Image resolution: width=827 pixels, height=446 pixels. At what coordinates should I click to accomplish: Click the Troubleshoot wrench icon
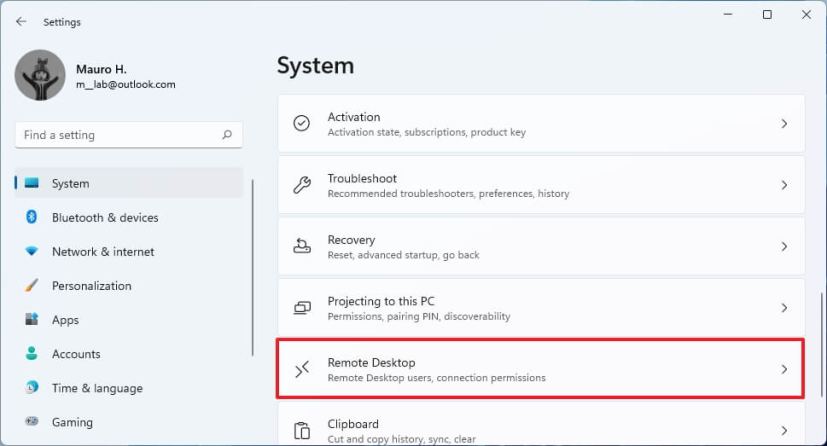click(302, 185)
